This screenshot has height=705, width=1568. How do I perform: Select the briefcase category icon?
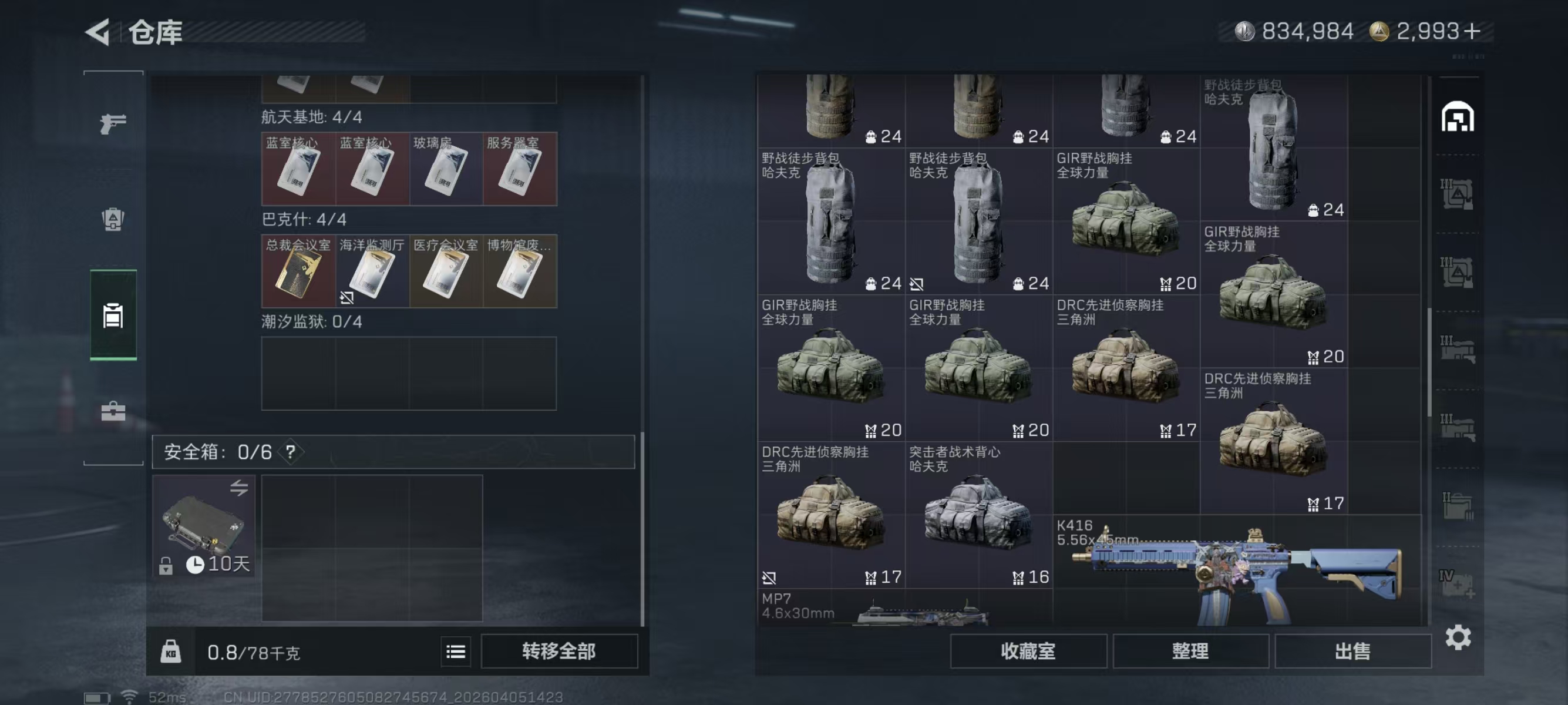[113, 411]
